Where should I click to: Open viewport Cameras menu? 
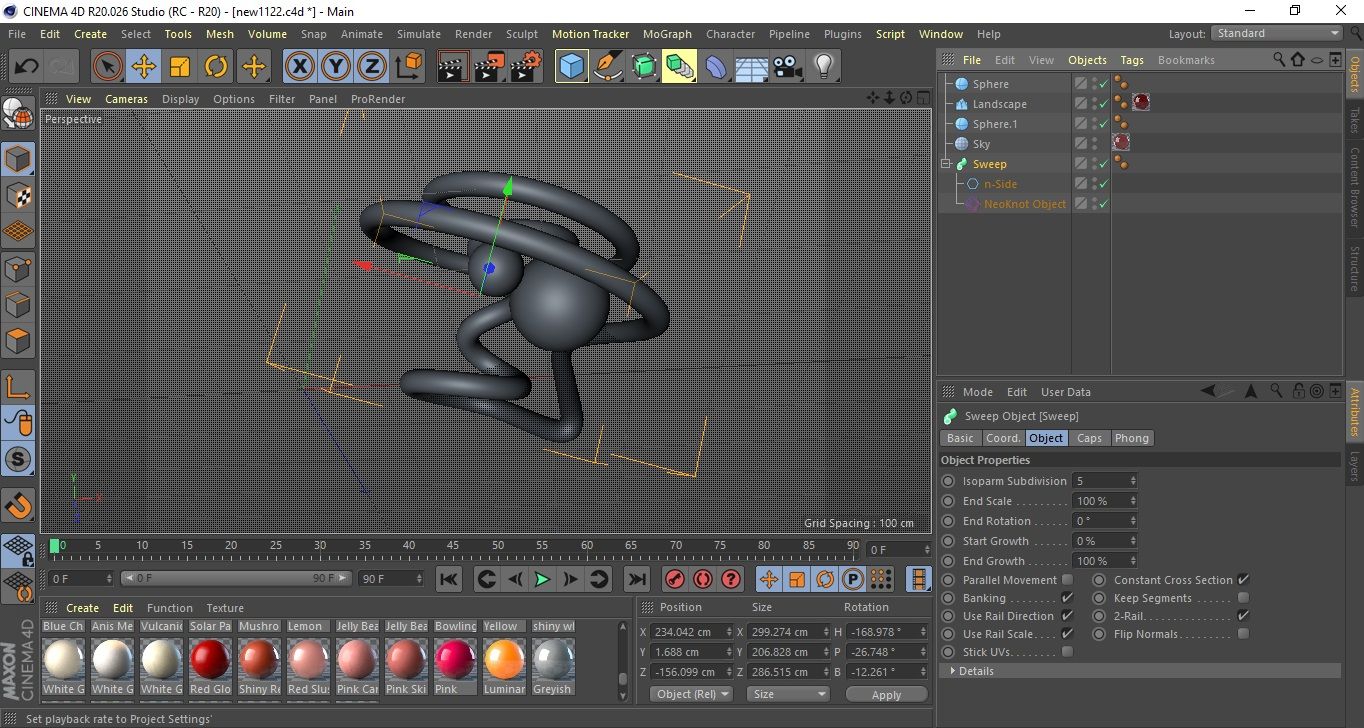tap(126, 99)
